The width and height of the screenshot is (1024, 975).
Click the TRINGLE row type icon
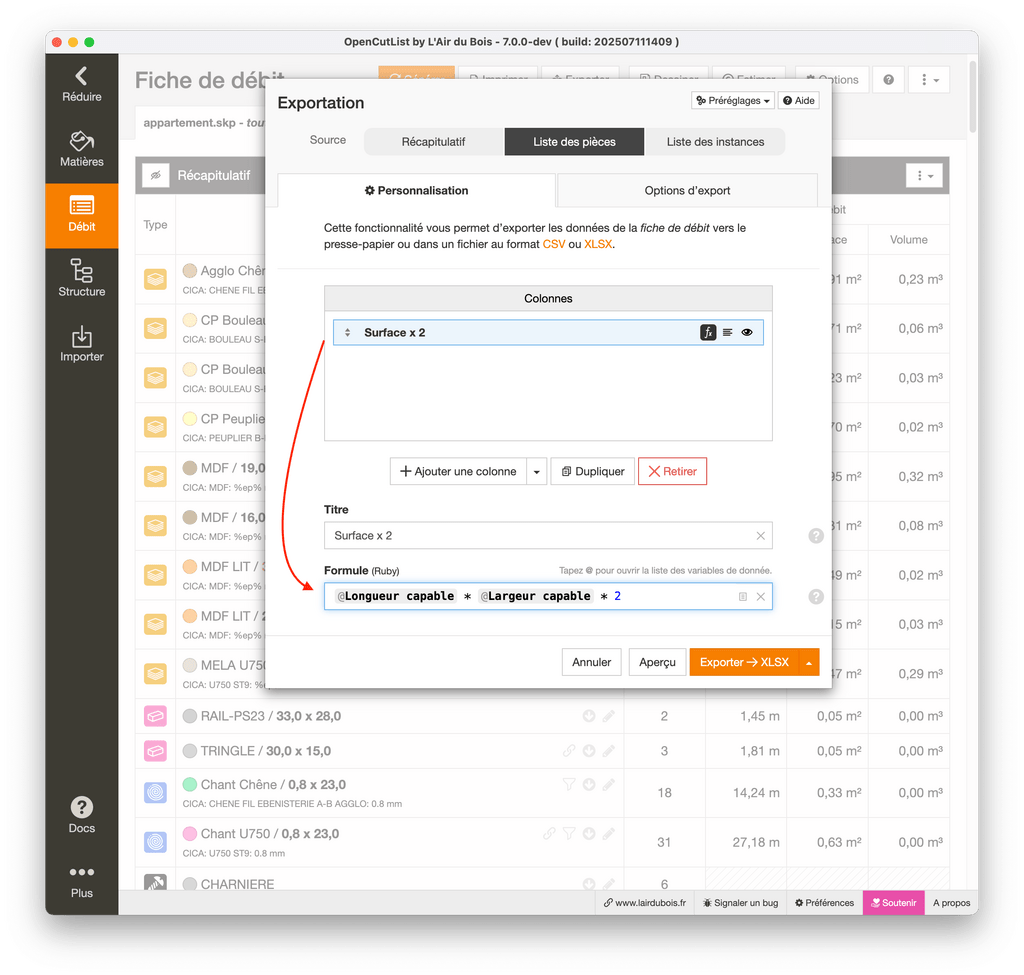point(155,751)
